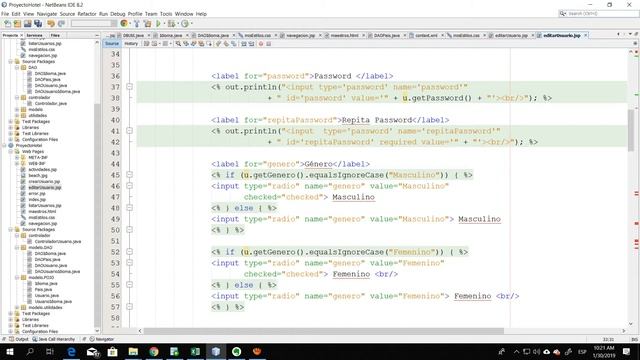
Task: Click the browser selection globe icon
Action: 124,24
